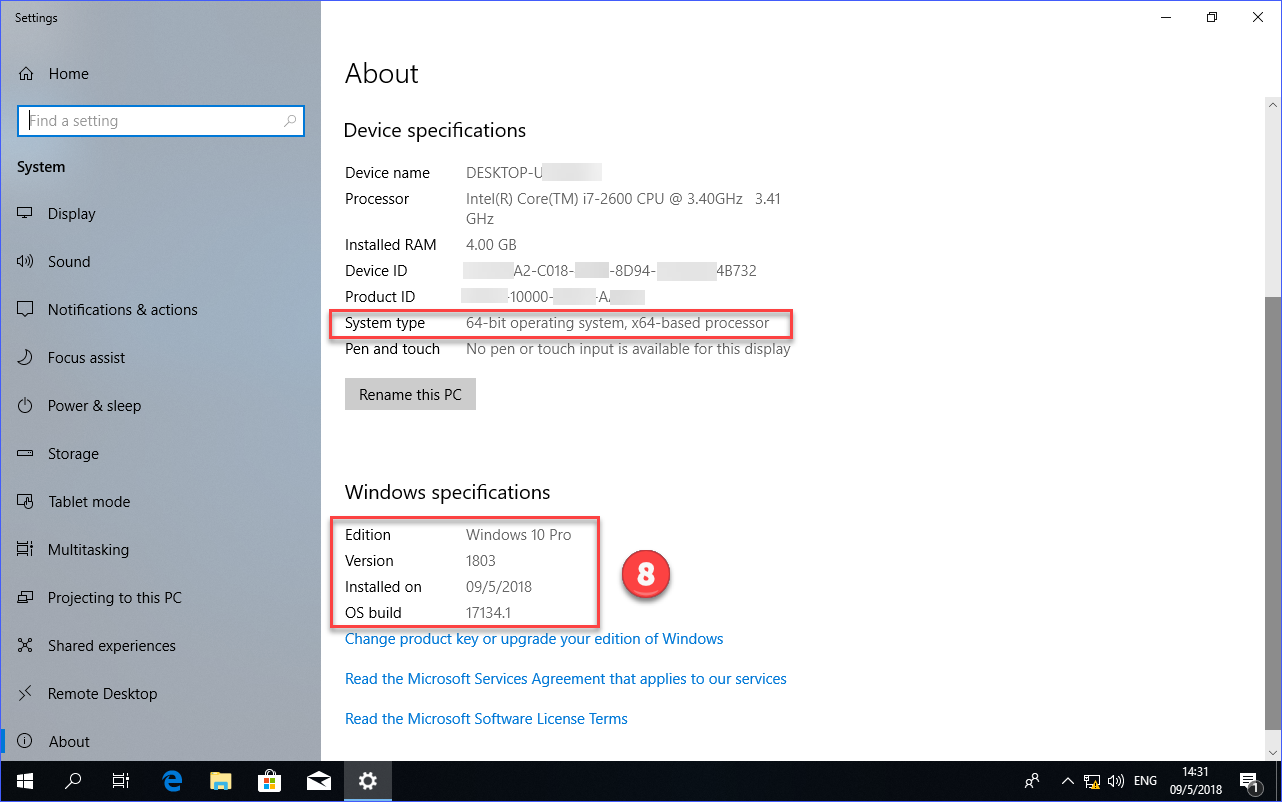The height and width of the screenshot is (802, 1282).
Task: Open the People icon in system tray
Action: click(1033, 781)
